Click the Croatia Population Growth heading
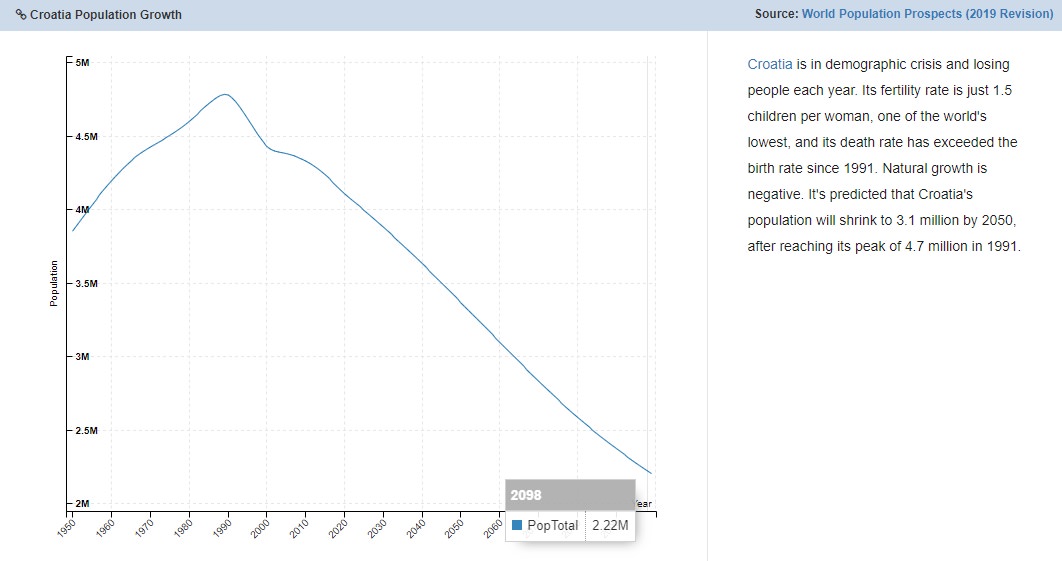The height and width of the screenshot is (561, 1062). point(106,14)
